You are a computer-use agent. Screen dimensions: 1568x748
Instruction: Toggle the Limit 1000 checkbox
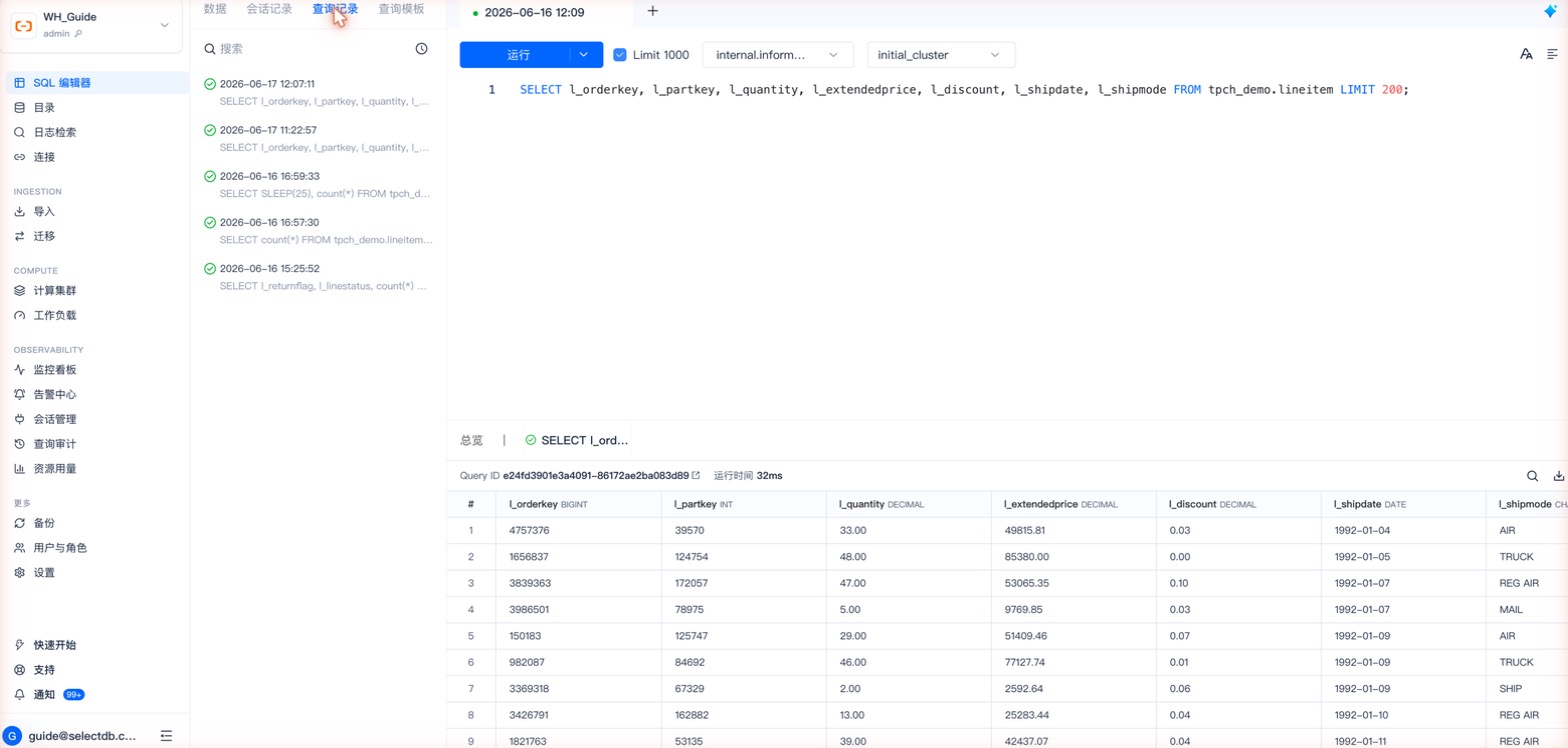click(x=620, y=55)
